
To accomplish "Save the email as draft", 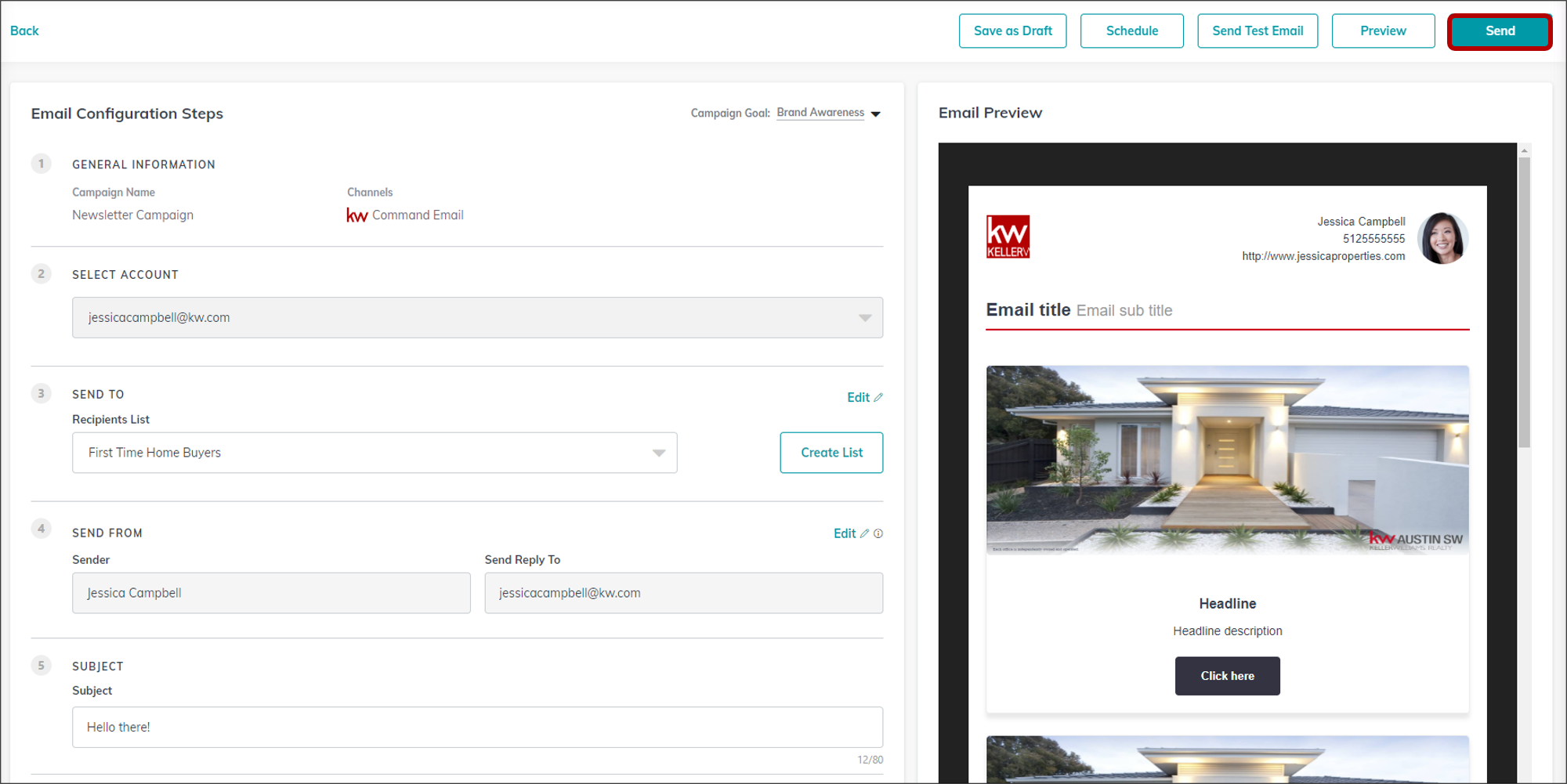I will coord(1012,31).
